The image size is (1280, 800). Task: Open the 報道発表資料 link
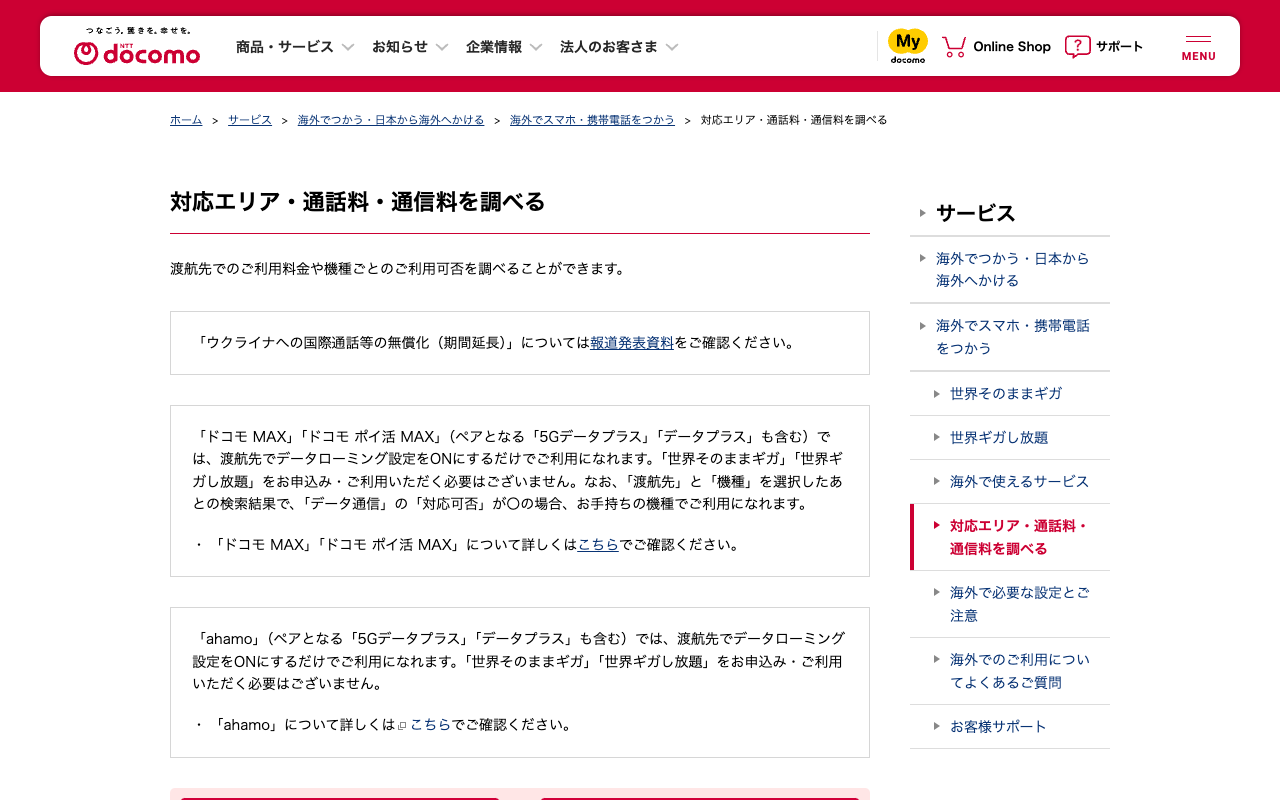coord(632,343)
